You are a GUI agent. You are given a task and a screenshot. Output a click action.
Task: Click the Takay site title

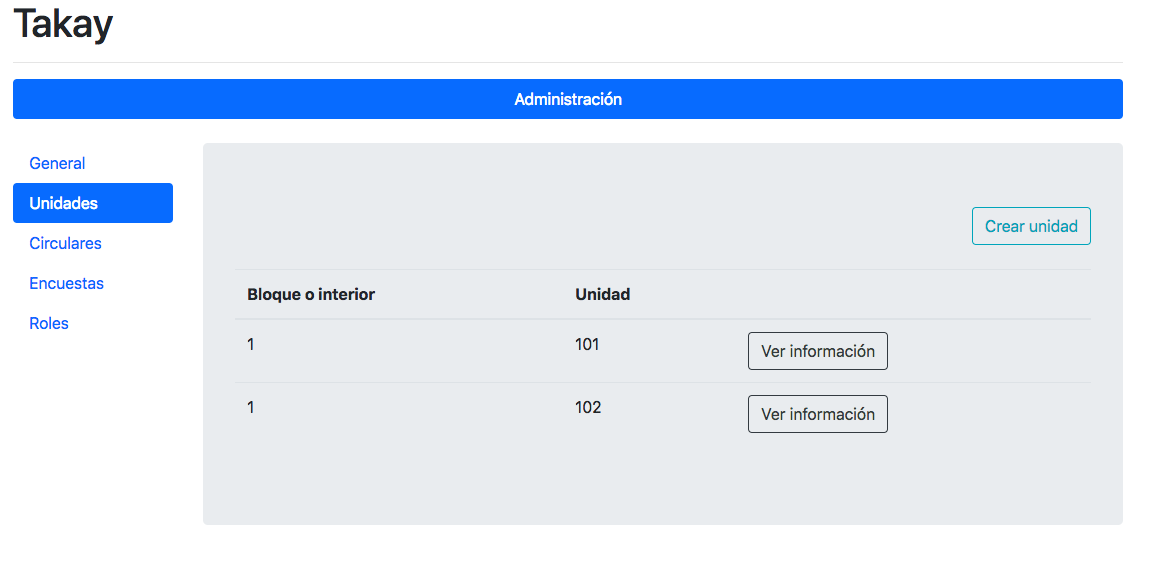coord(63,24)
